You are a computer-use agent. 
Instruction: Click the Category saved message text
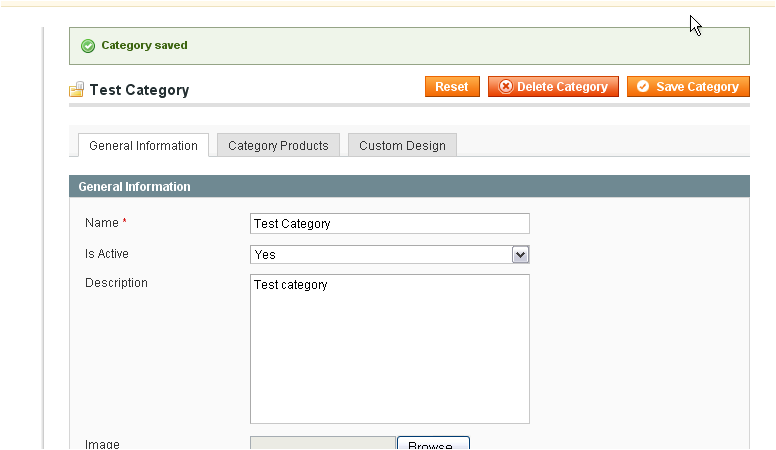(145, 45)
